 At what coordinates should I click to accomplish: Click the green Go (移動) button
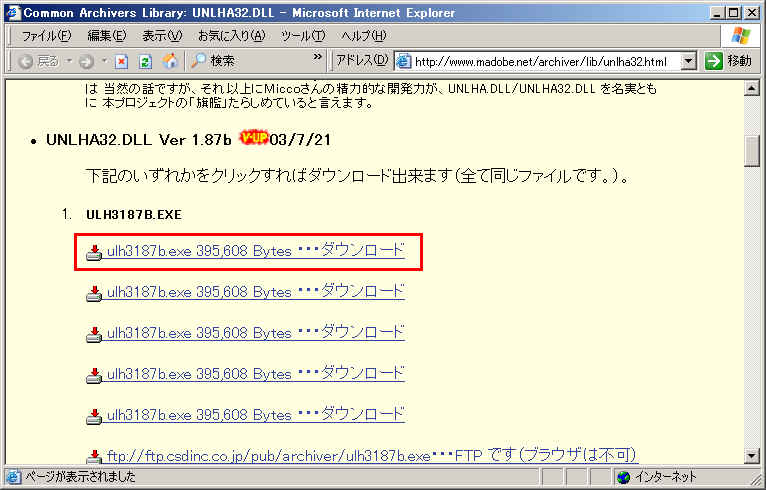pyautogui.click(x=728, y=61)
